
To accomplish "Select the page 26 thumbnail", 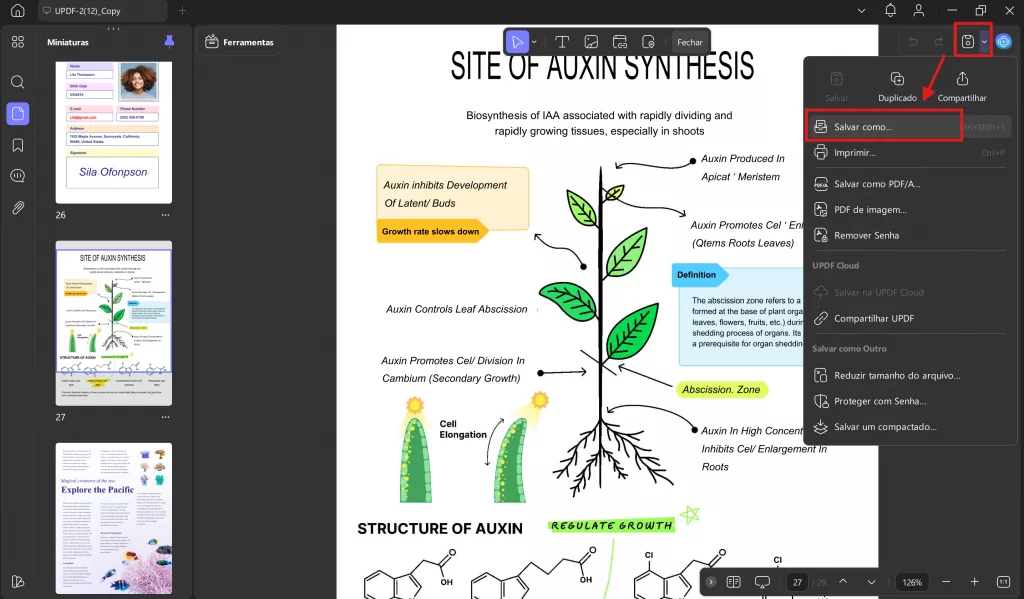I will (x=114, y=133).
